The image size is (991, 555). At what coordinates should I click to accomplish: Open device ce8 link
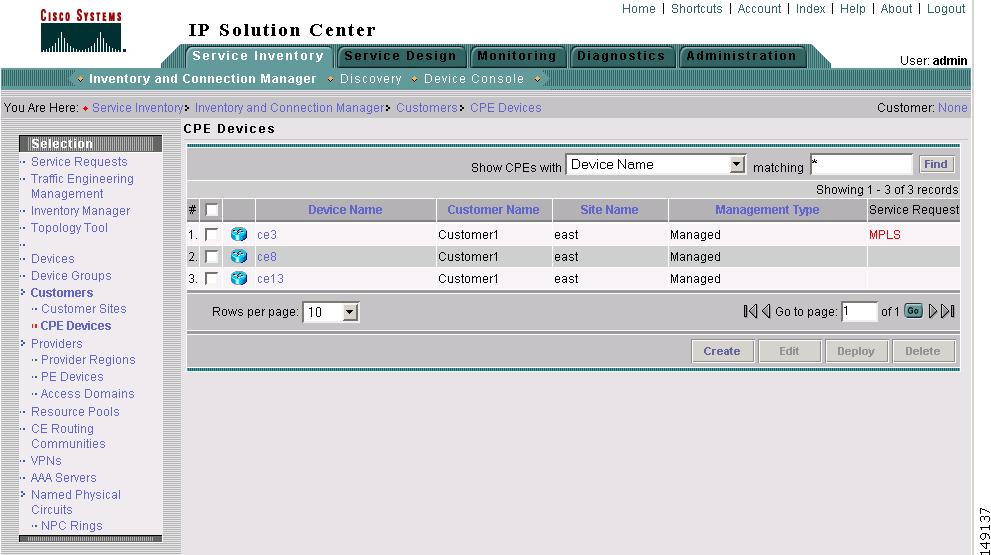[x=267, y=257]
